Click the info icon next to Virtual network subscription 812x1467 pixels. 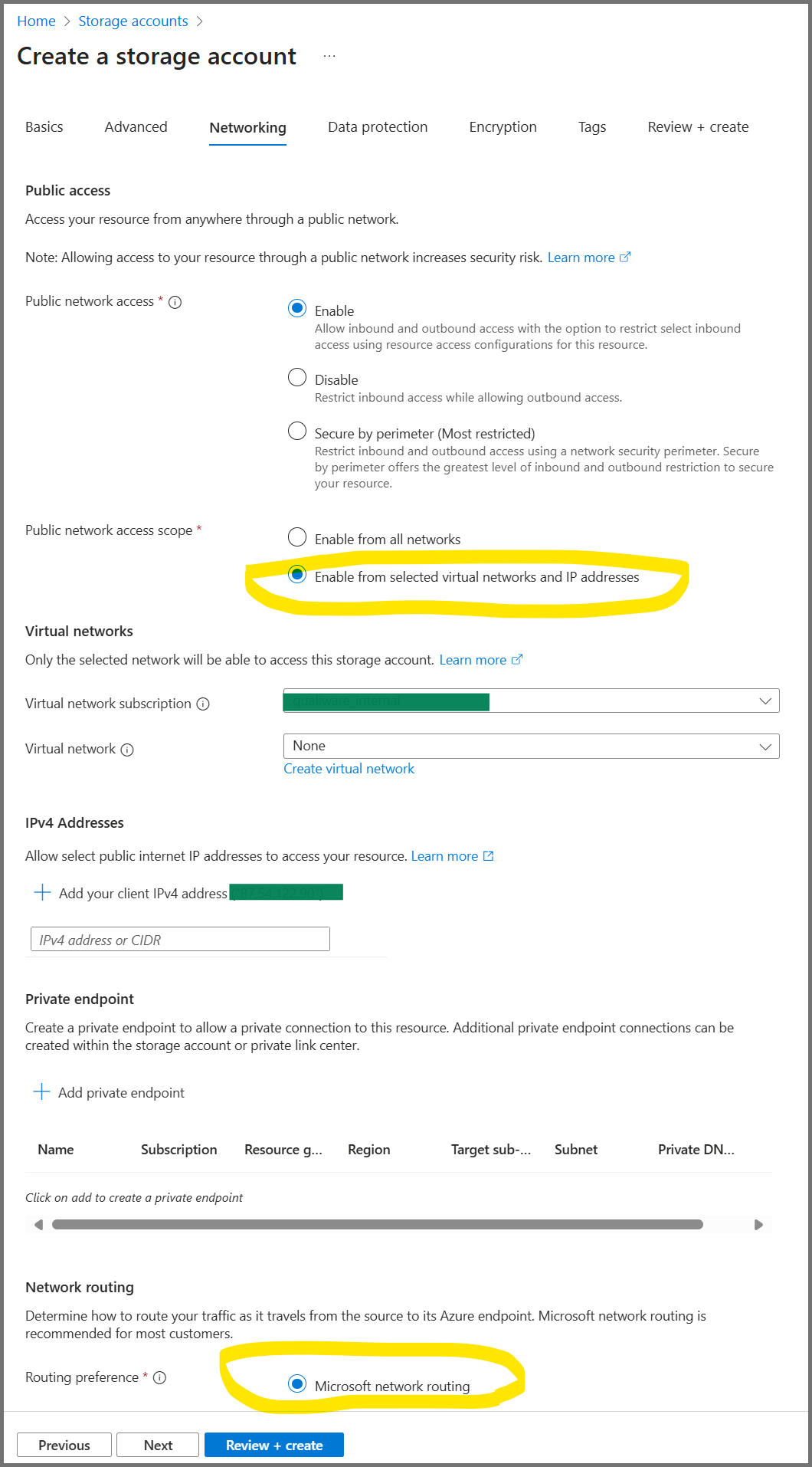pos(203,704)
